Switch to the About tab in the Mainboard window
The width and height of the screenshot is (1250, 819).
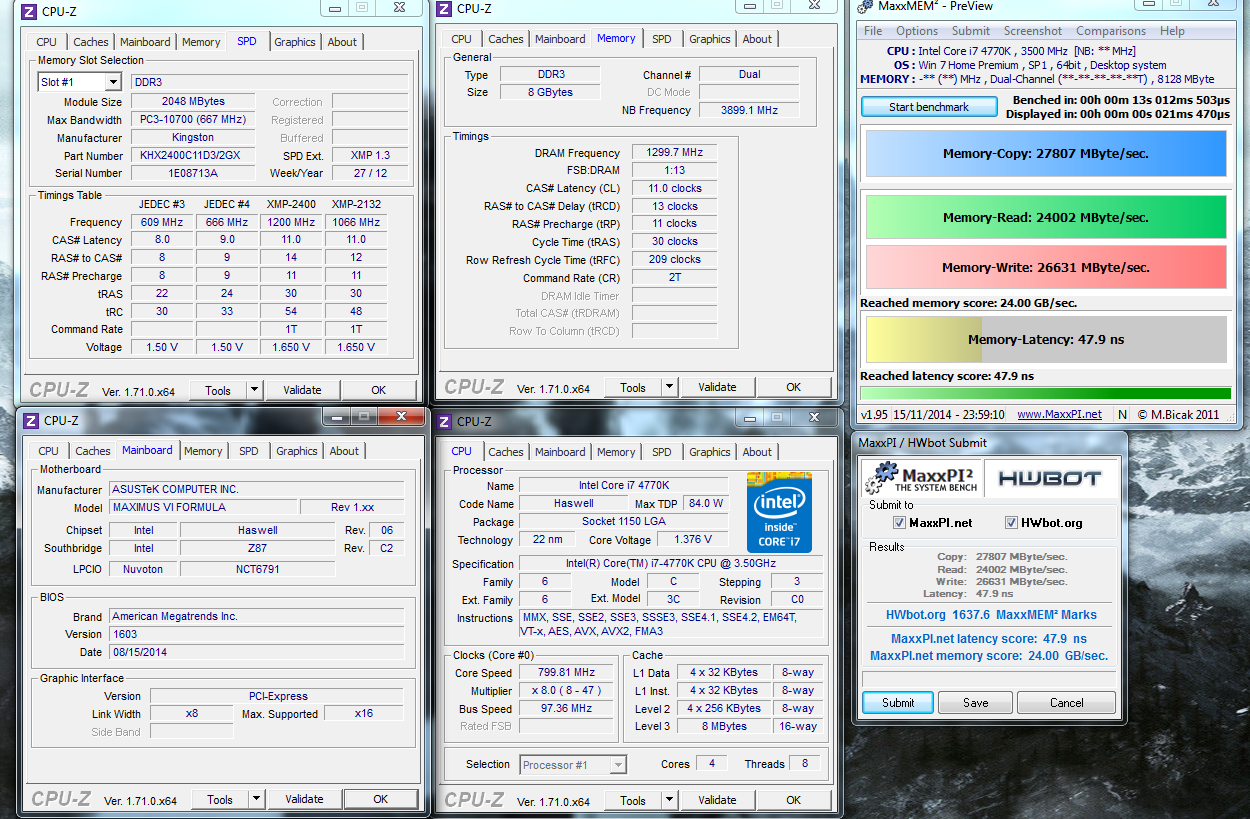pos(344,451)
